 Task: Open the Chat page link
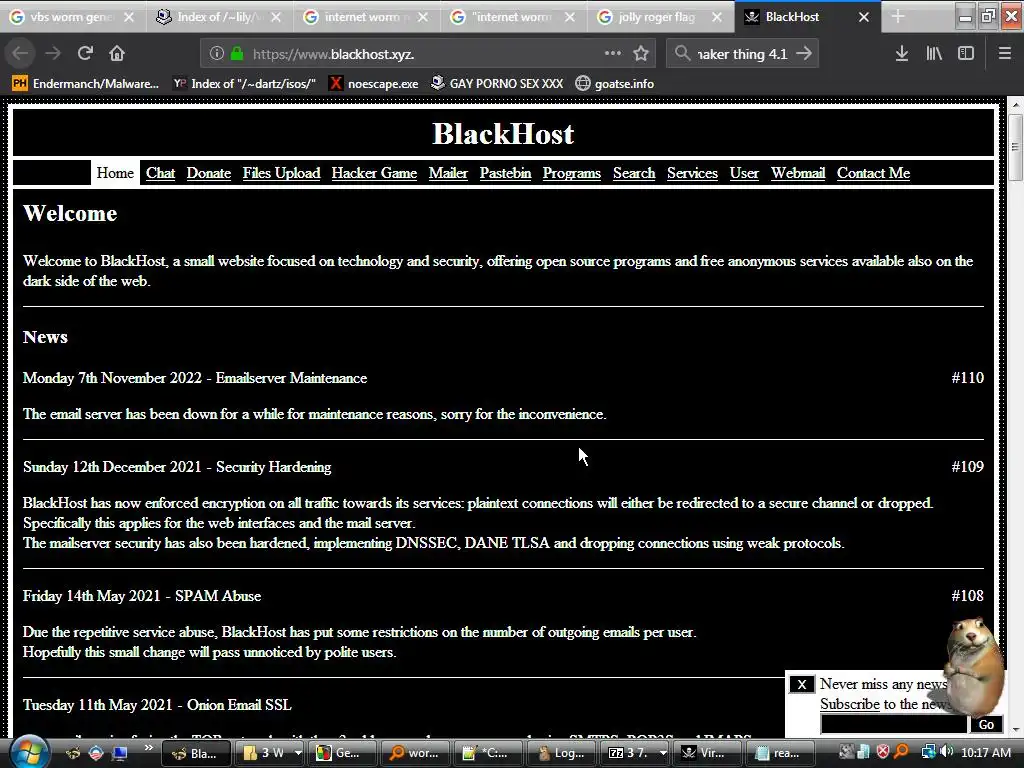click(160, 173)
